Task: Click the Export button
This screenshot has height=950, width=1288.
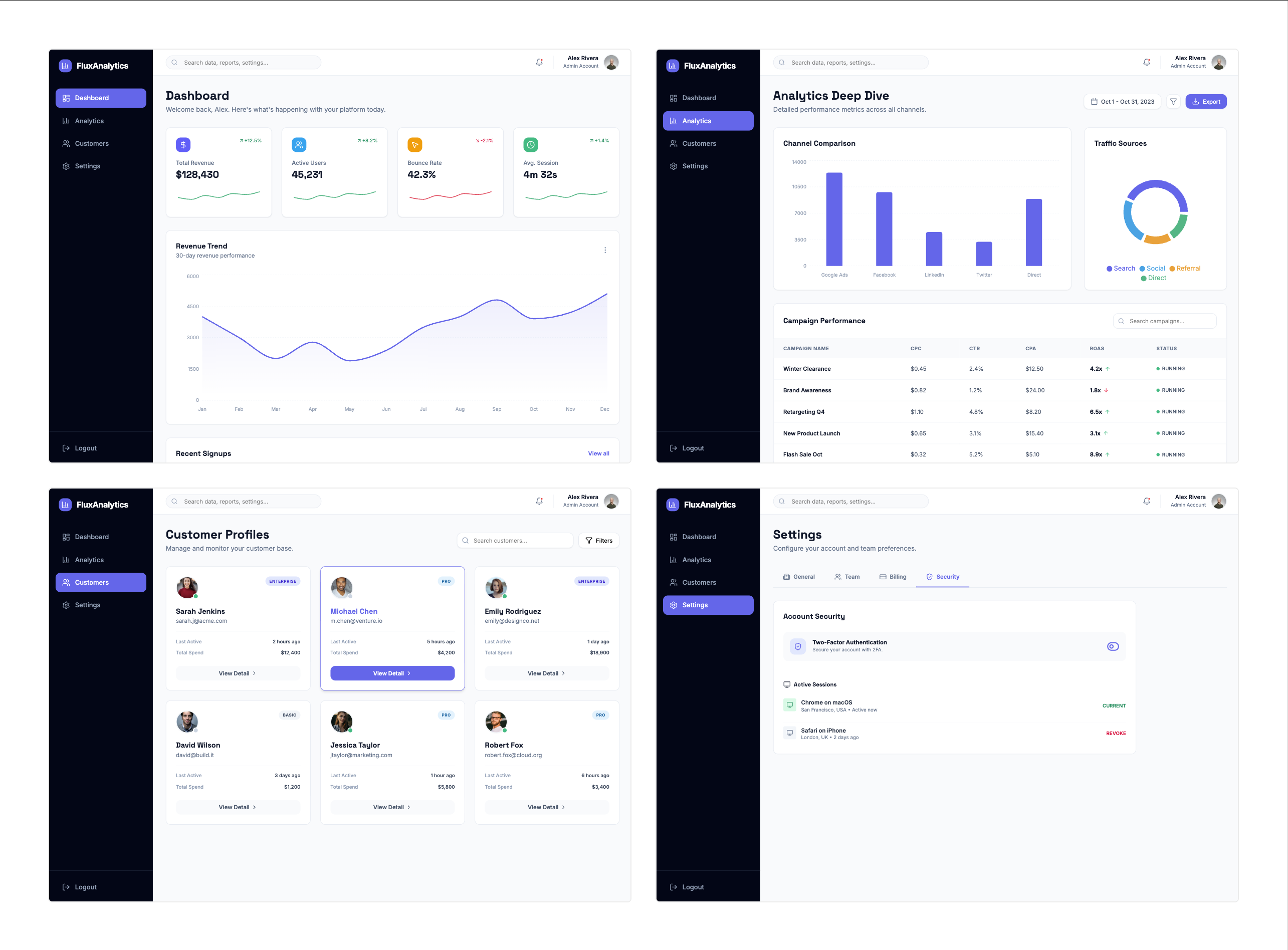Action: (x=1206, y=102)
